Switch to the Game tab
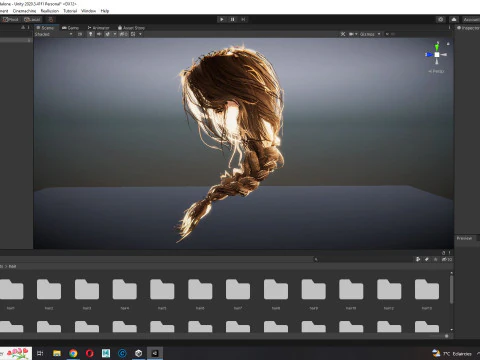Image resolution: width=480 pixels, height=360 pixels. 70,28
